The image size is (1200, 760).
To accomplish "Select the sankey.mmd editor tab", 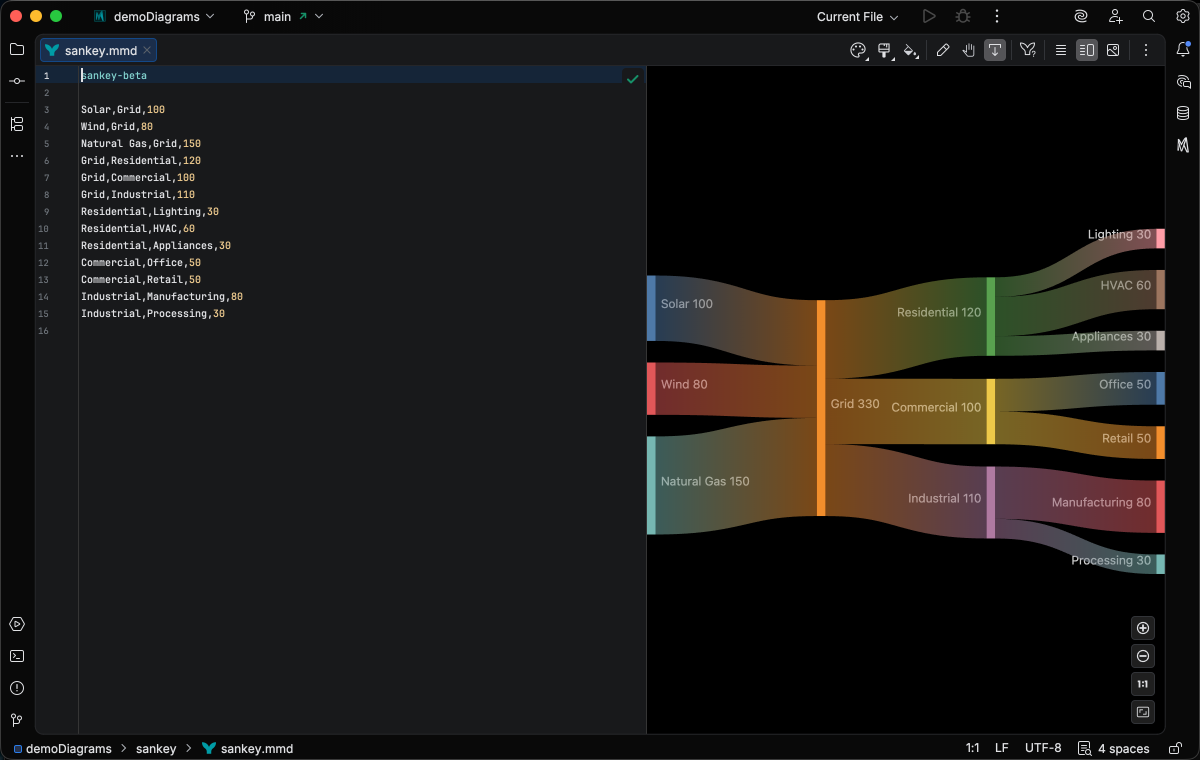I will [97, 50].
